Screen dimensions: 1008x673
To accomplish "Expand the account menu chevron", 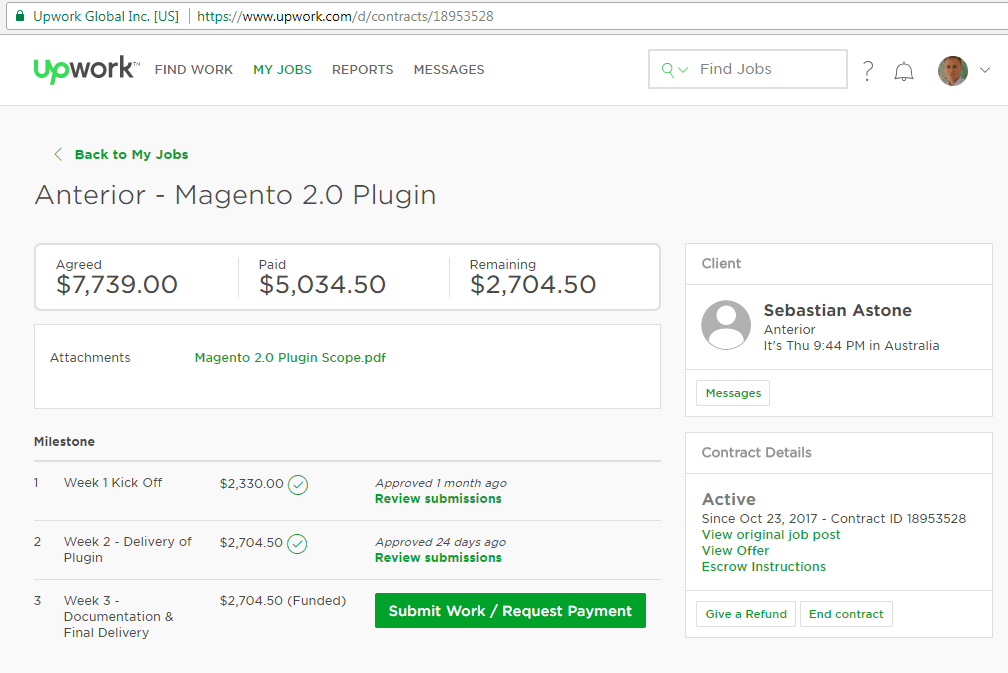I will (985, 70).
